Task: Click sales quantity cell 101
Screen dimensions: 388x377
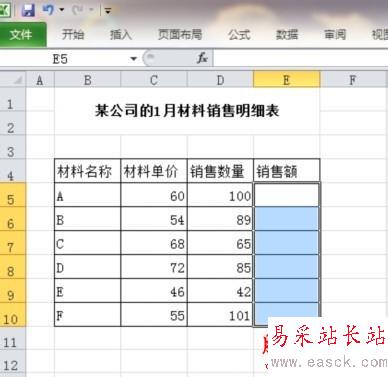Action: point(220,315)
